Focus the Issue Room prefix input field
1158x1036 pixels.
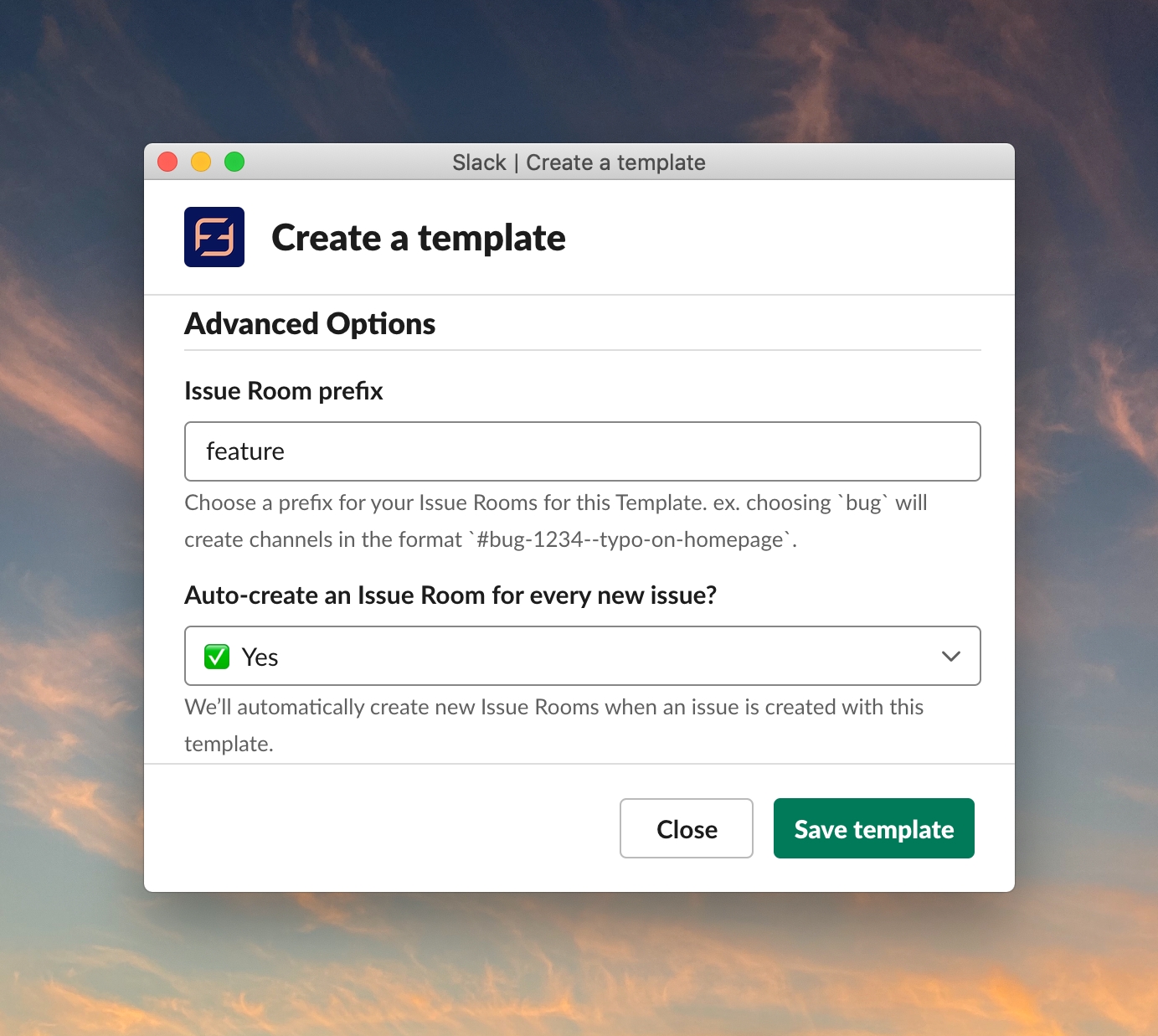coord(581,451)
